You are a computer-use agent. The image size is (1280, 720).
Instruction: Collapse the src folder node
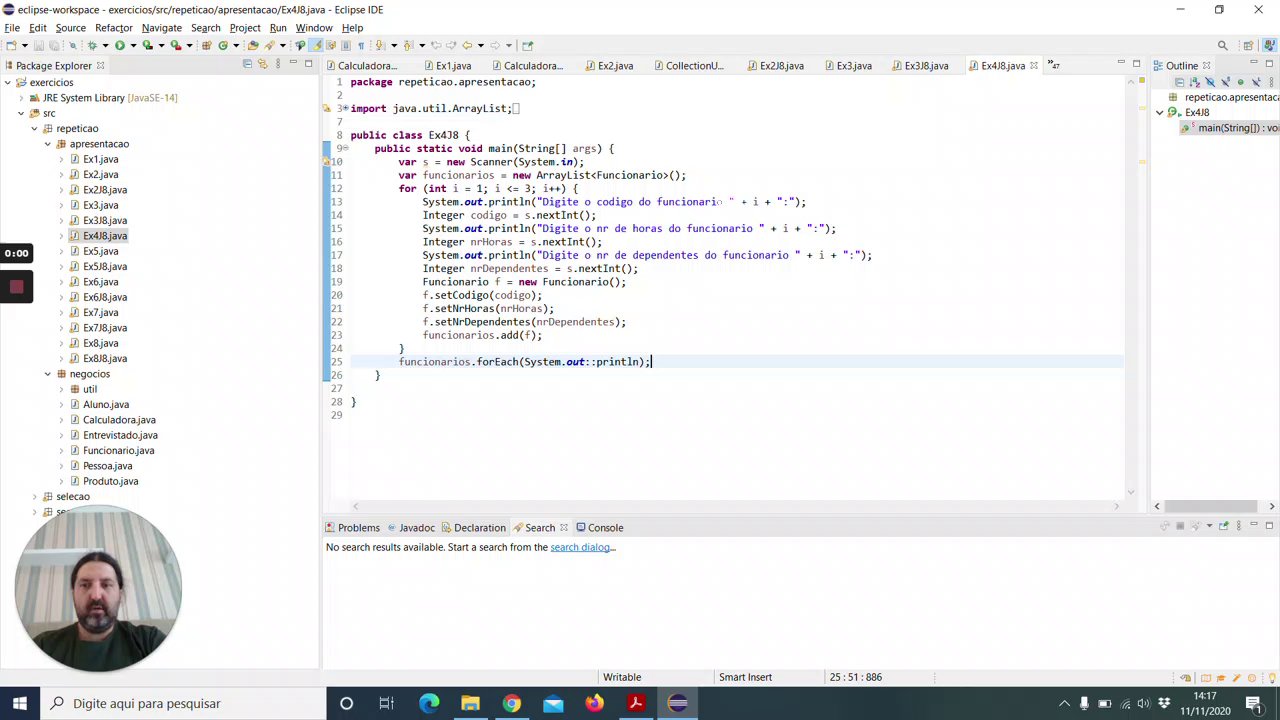(21, 113)
